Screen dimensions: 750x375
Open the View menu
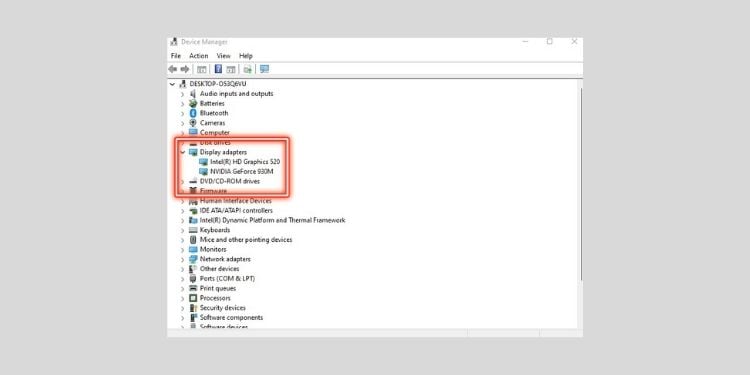(x=223, y=56)
